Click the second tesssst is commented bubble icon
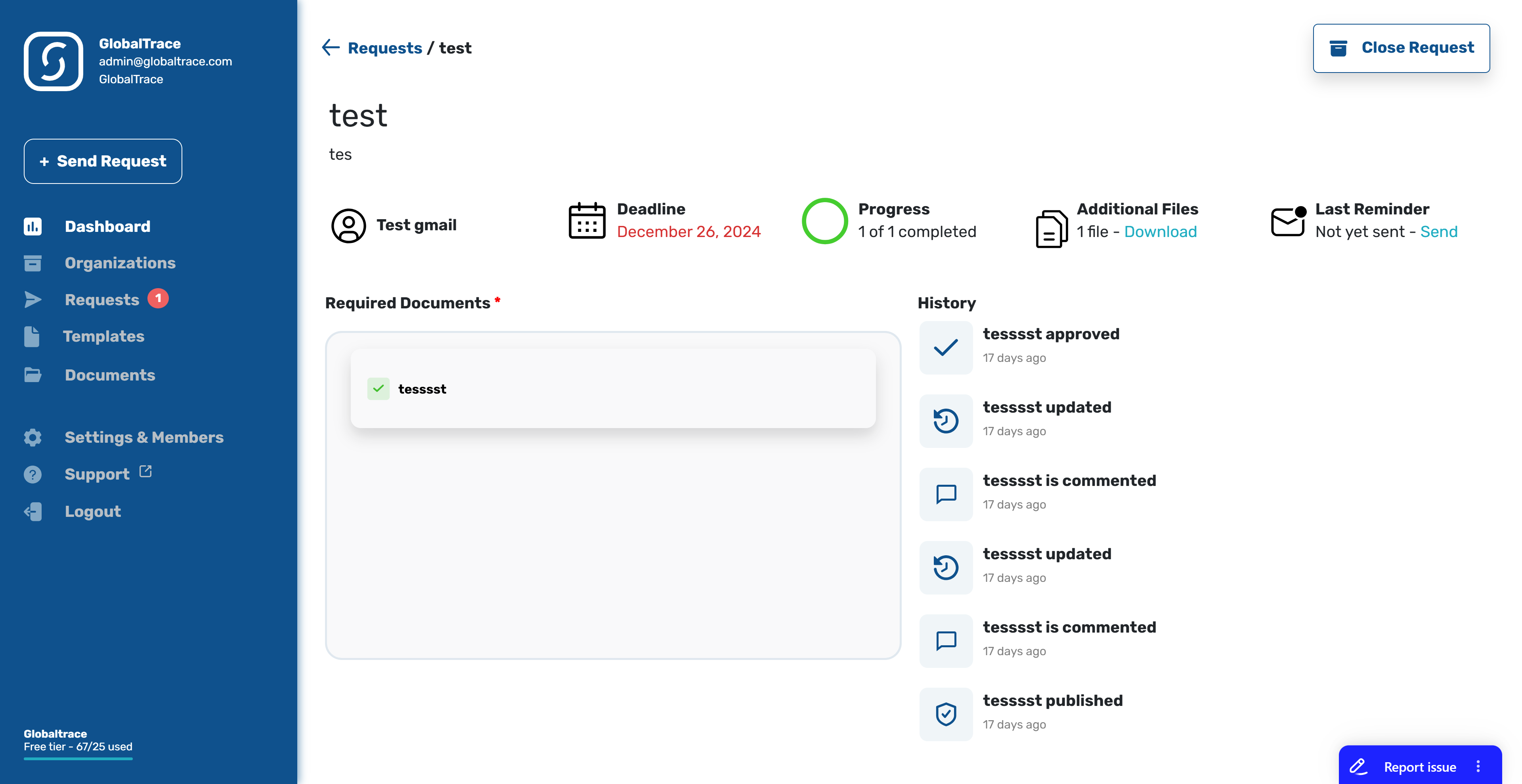The image size is (1522, 784). tap(946, 641)
